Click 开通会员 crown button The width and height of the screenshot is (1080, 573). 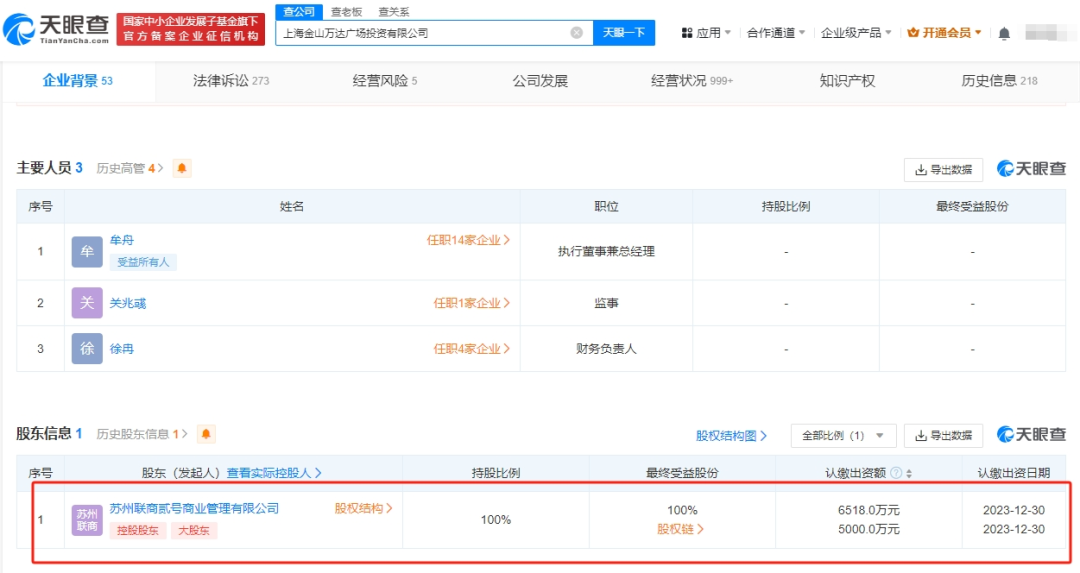coord(944,32)
